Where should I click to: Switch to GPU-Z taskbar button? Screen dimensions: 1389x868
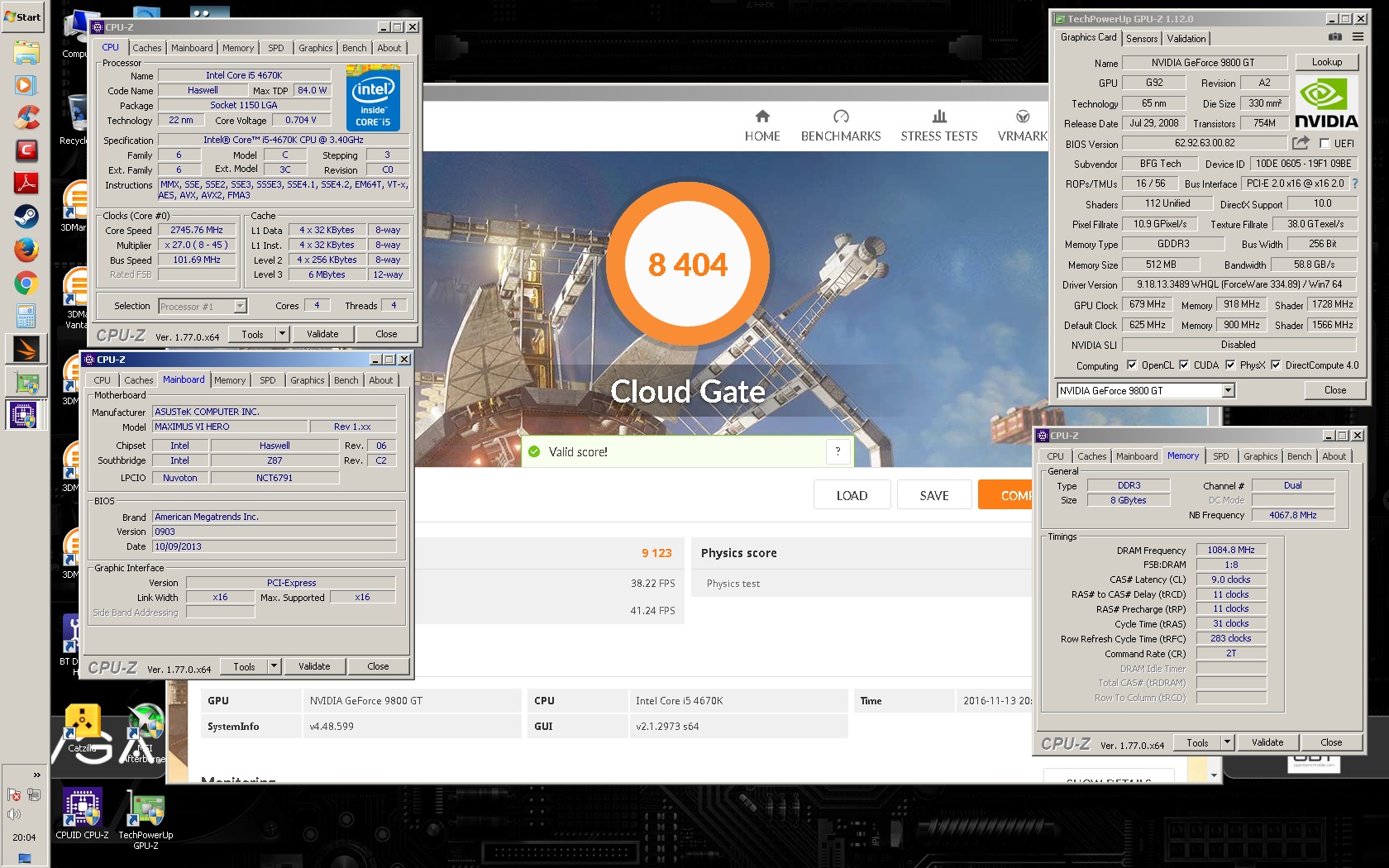[26, 383]
